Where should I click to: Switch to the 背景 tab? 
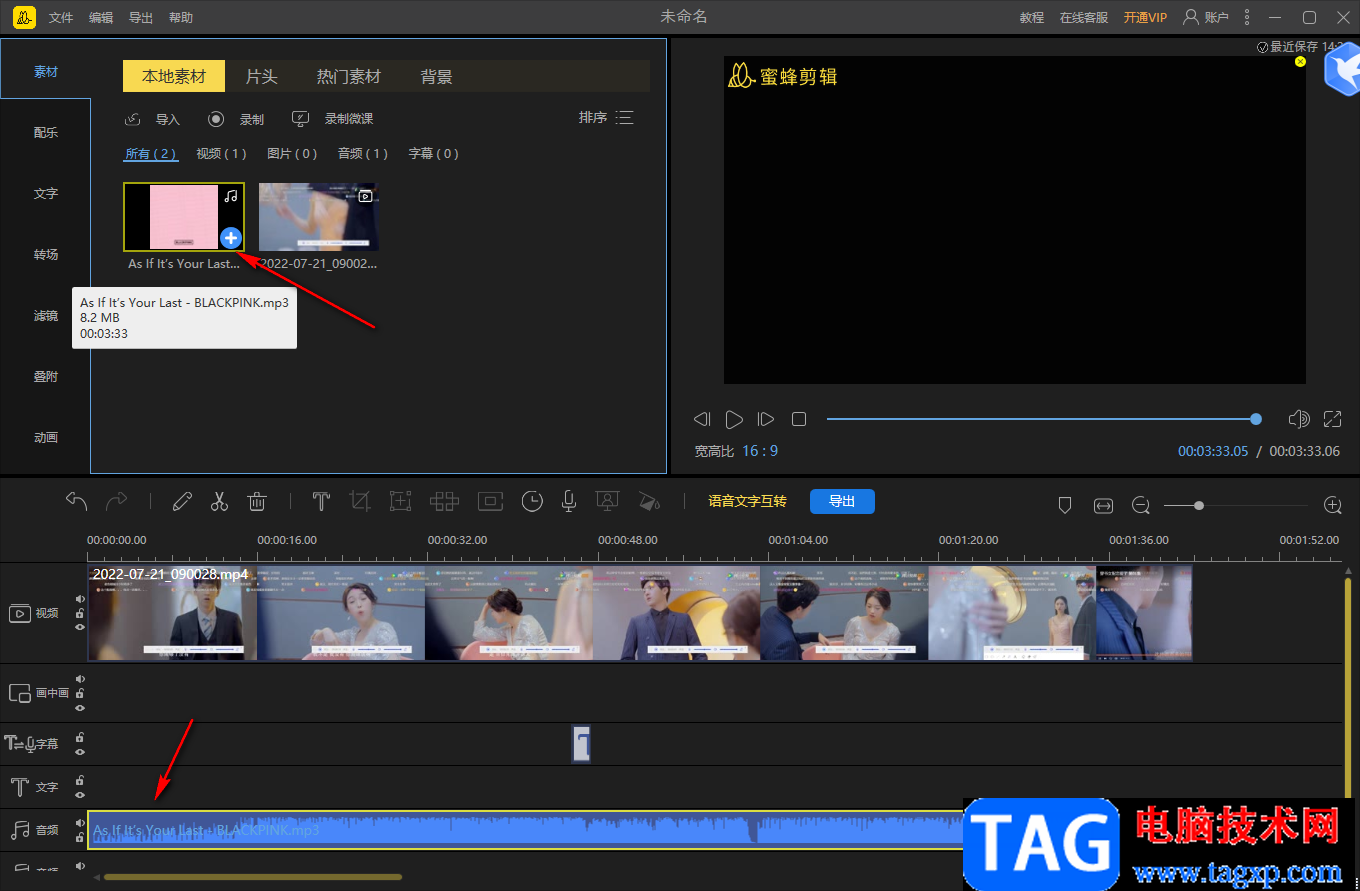(437, 76)
